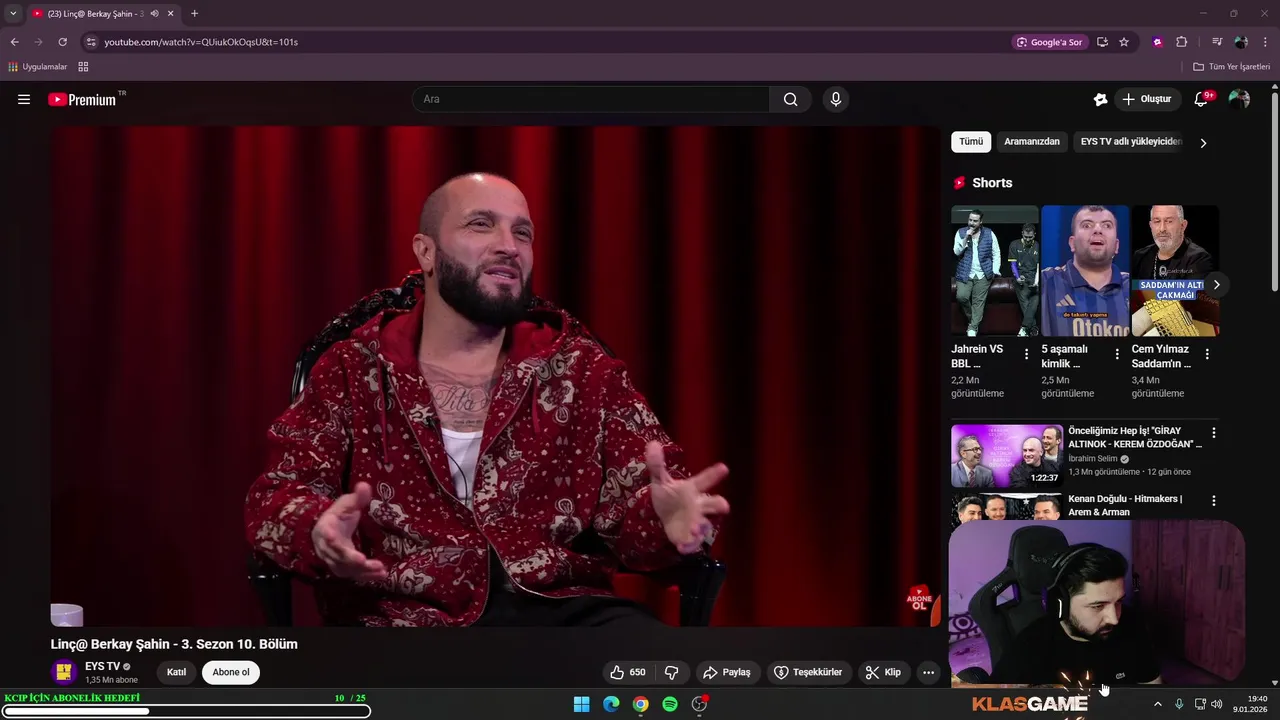Image resolution: width=1280 pixels, height=720 pixels.
Task: Open new browser tab
Action: (x=194, y=14)
